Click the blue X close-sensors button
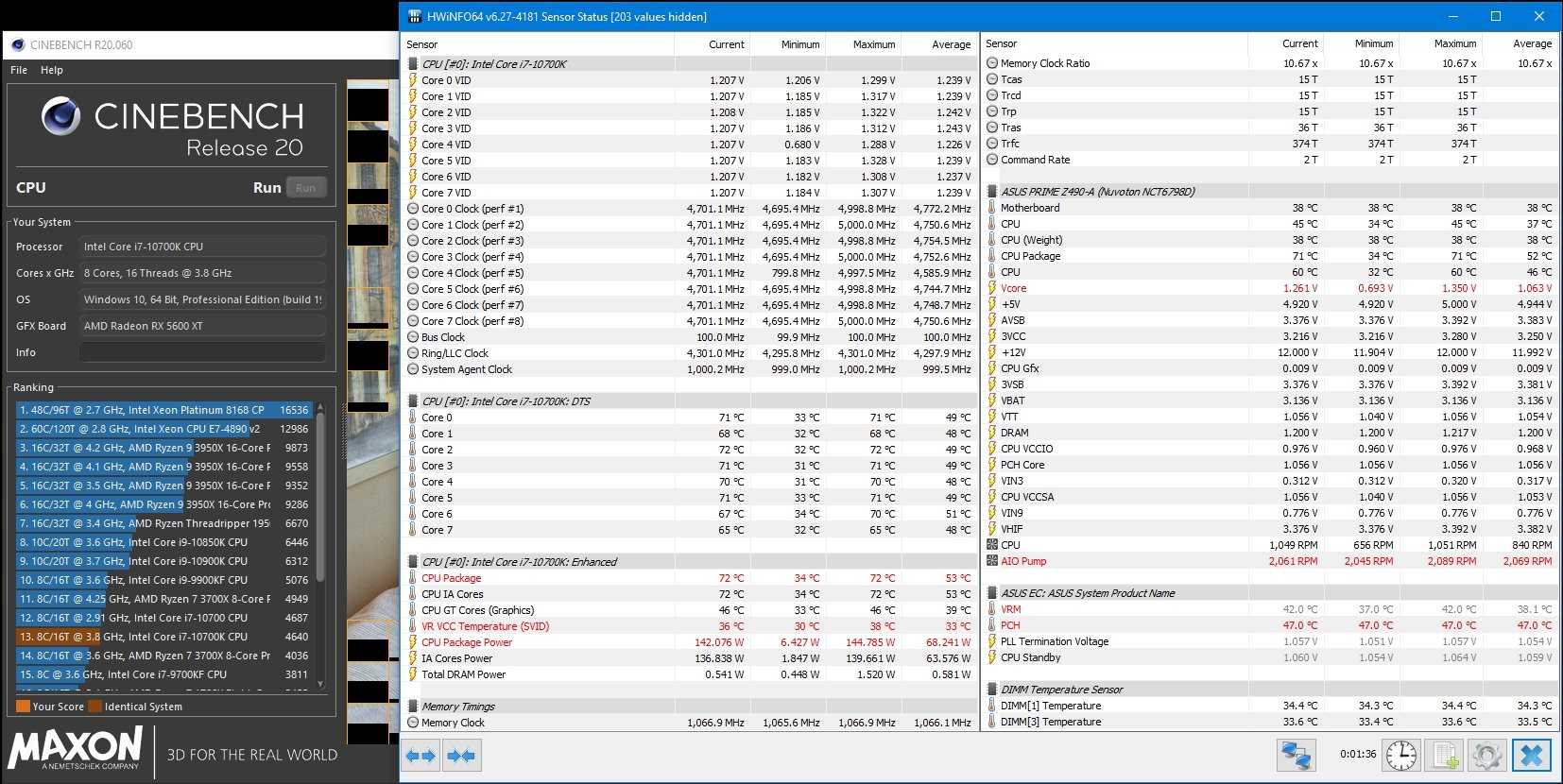This screenshot has width=1563, height=784. tap(1532, 756)
